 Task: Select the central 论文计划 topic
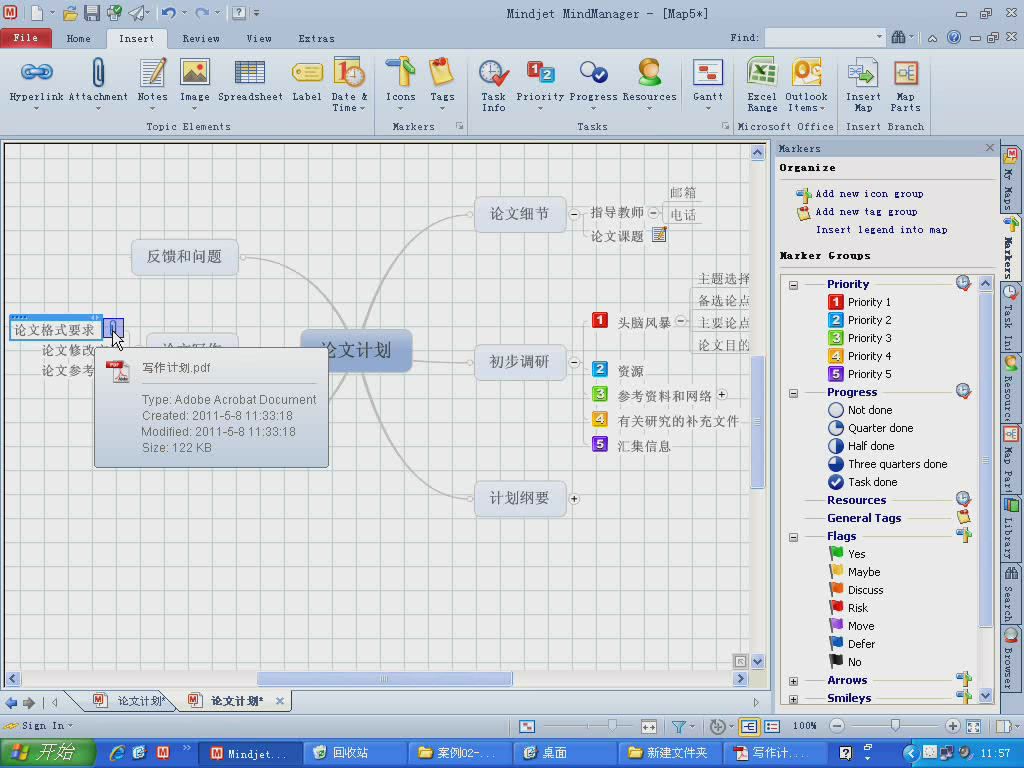tap(356, 350)
